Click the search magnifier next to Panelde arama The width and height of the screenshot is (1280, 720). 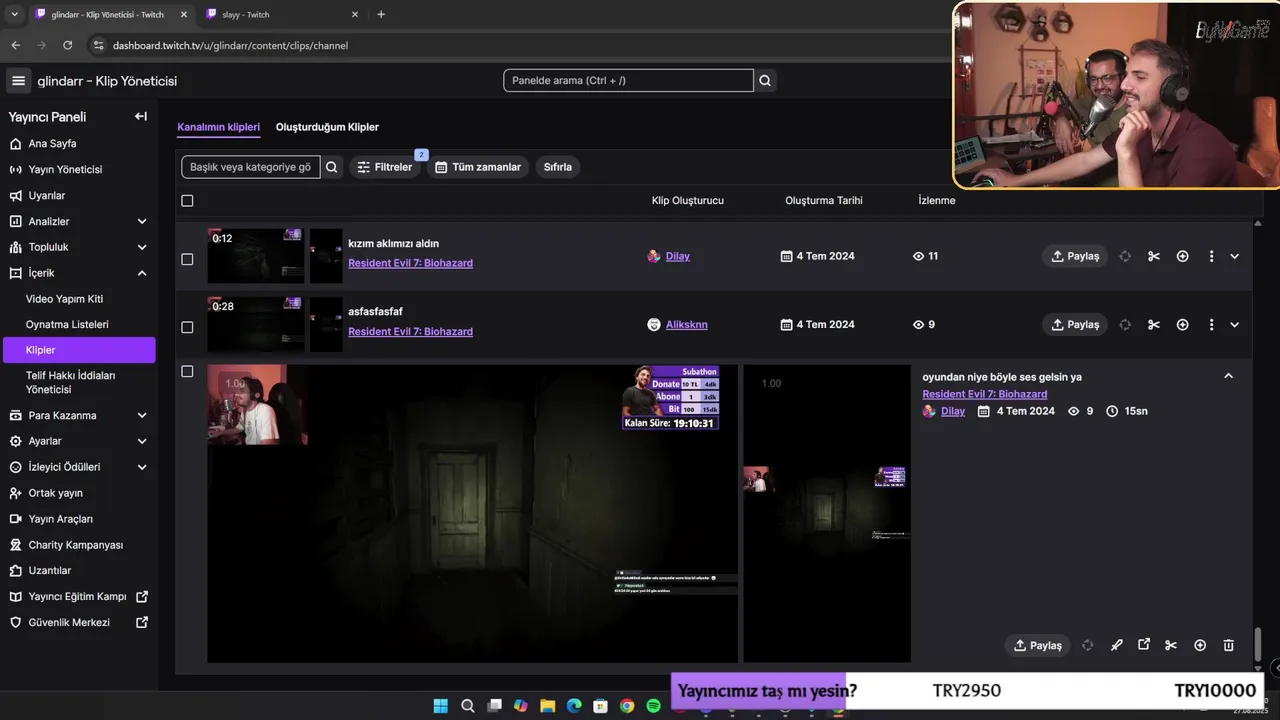tap(765, 81)
